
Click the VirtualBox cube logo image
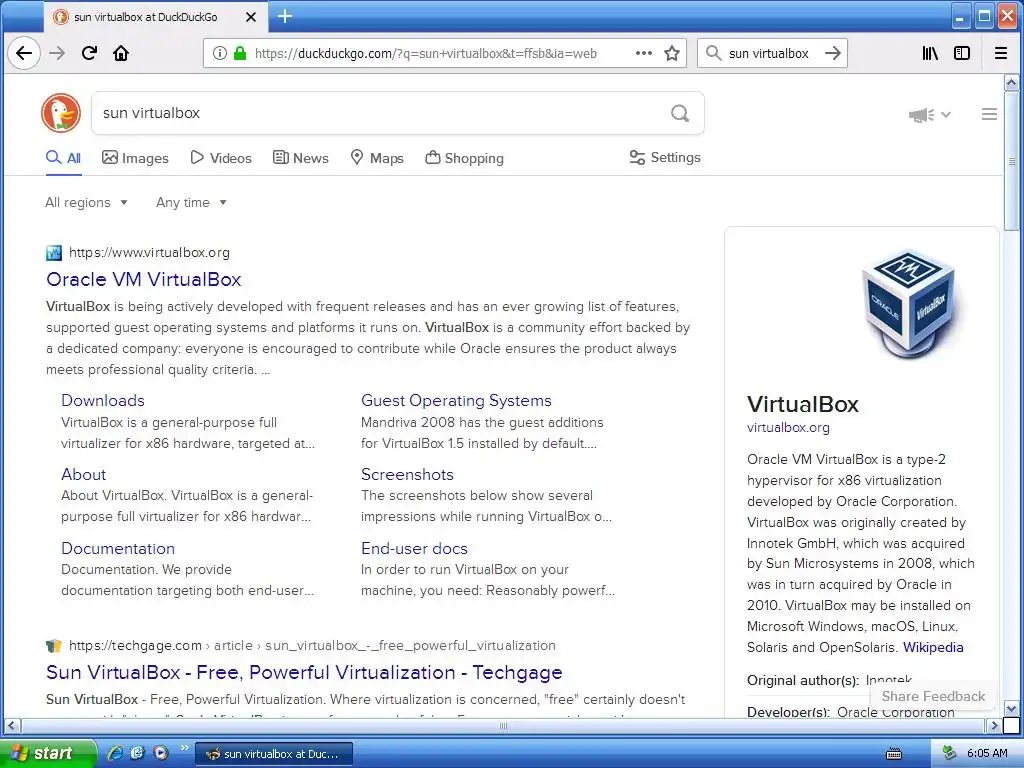[x=912, y=304]
